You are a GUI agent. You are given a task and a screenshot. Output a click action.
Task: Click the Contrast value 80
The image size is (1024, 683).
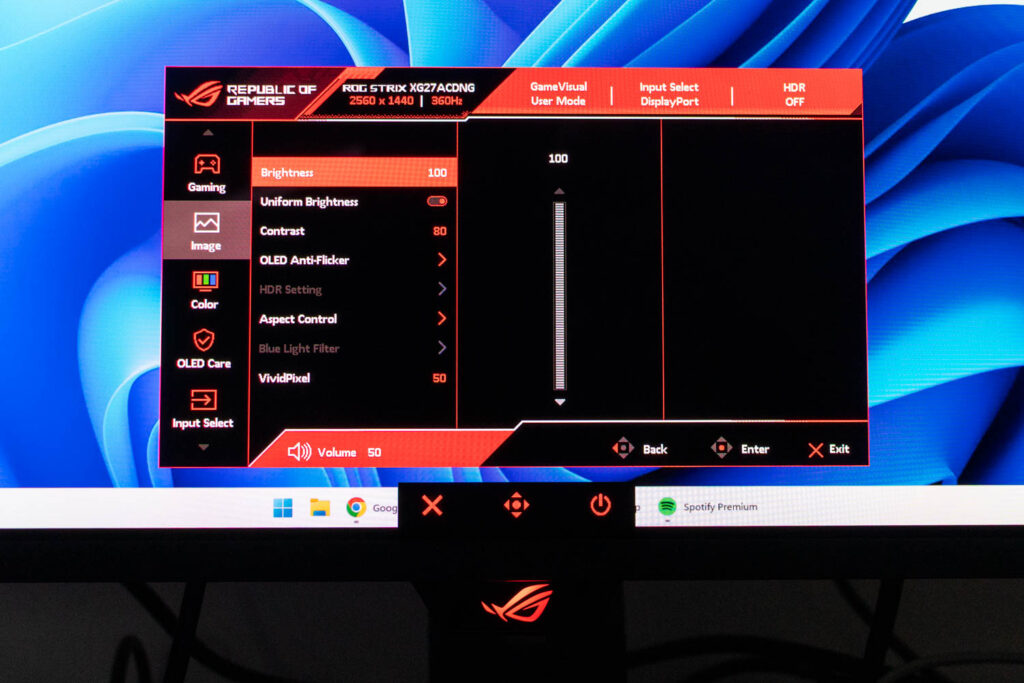click(440, 231)
